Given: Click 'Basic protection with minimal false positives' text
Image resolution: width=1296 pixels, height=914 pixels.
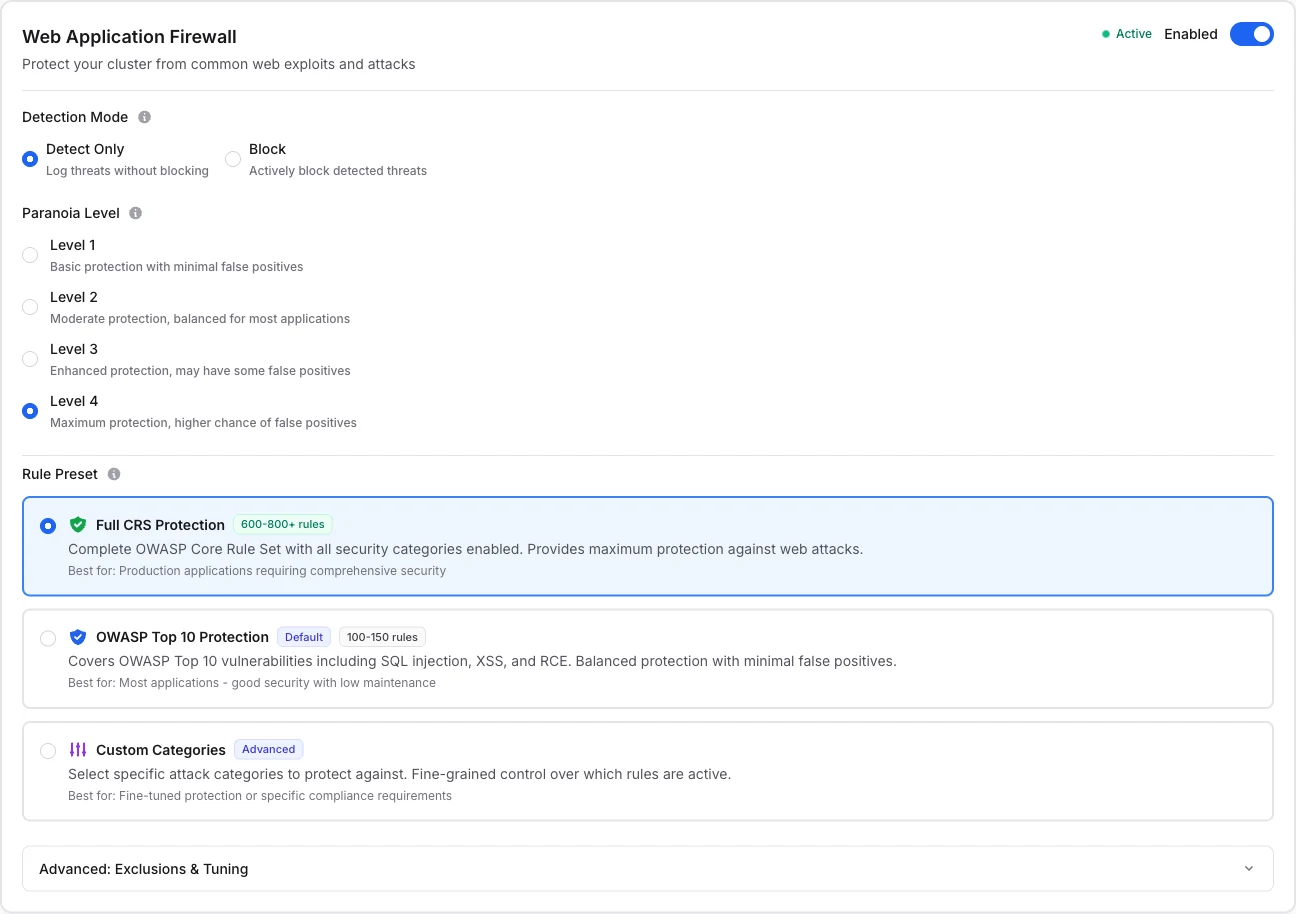Looking at the screenshot, I should (177, 267).
